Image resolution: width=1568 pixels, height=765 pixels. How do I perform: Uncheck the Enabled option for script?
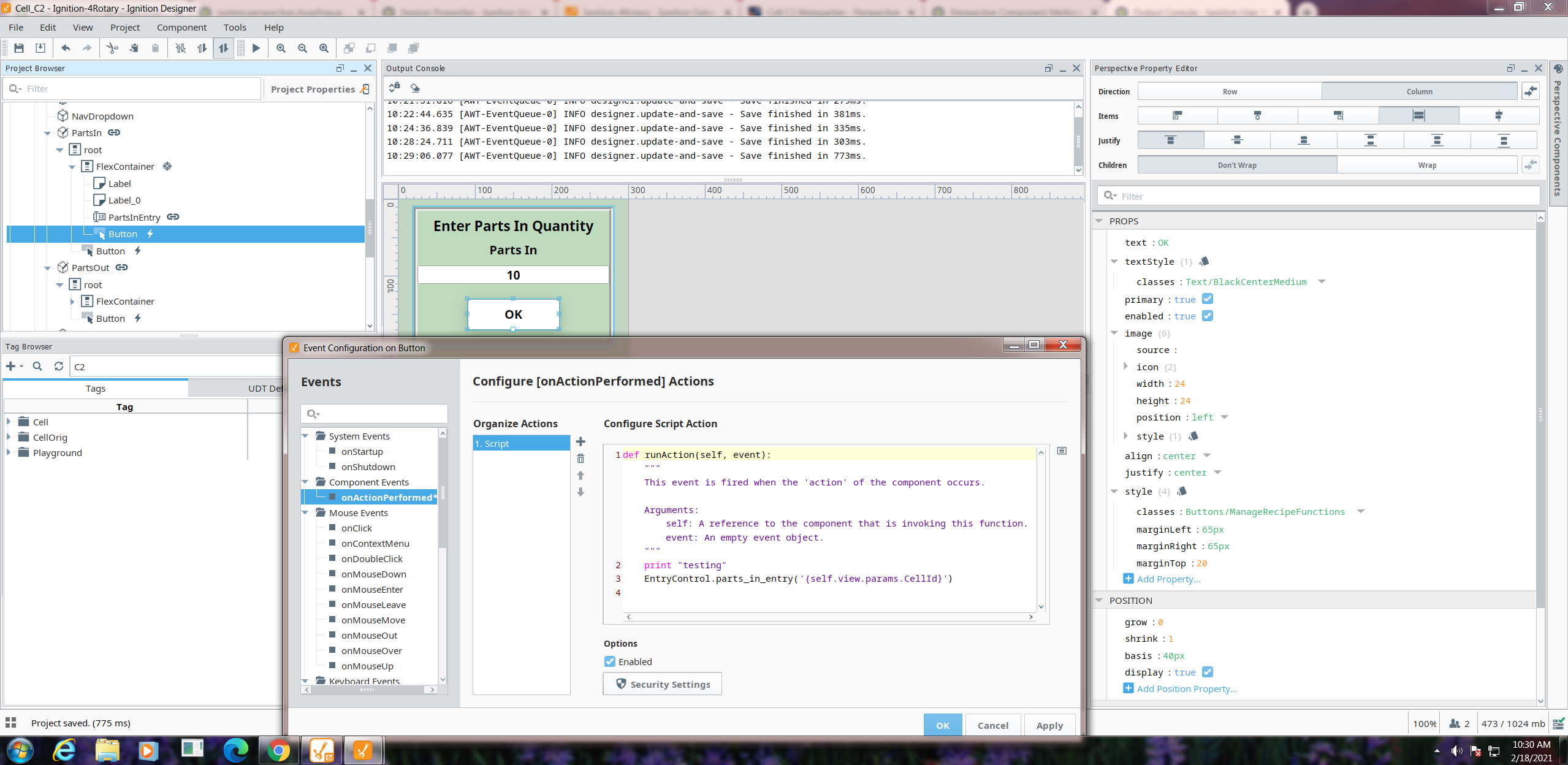pos(610,661)
